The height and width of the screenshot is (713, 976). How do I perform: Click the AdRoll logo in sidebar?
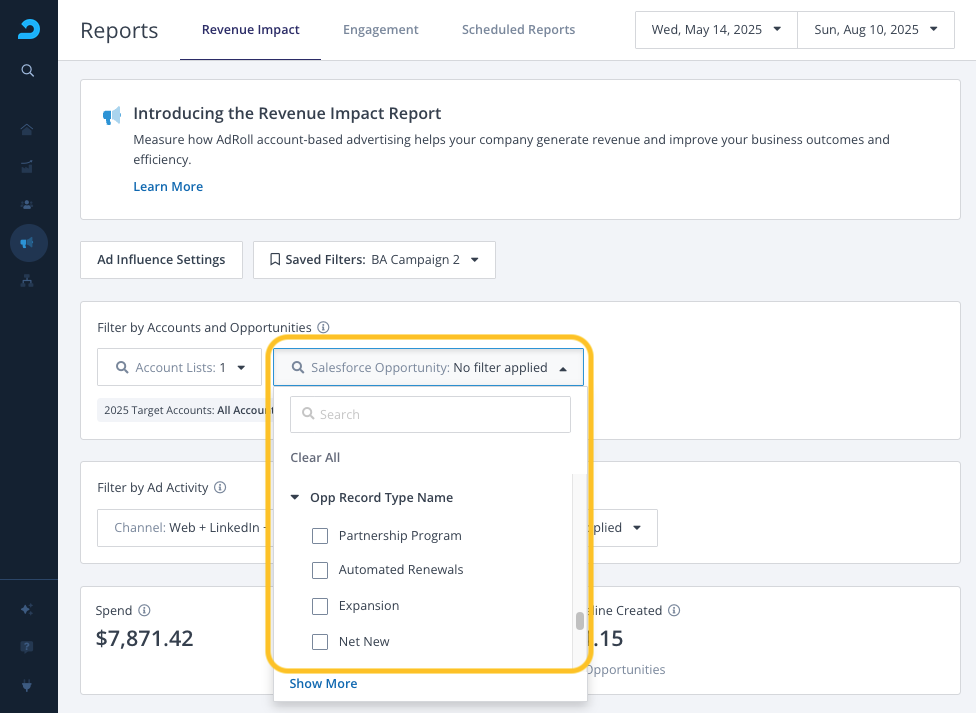(28, 30)
